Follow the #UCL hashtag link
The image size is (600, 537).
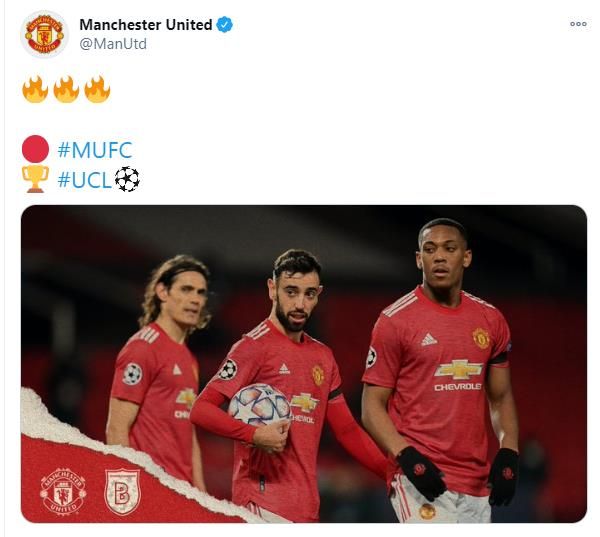(x=85, y=180)
